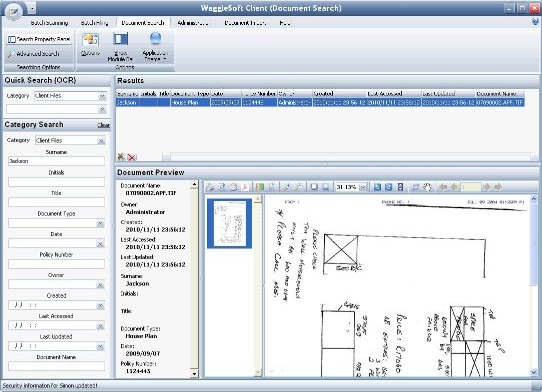This screenshot has height=392, width=542.
Task: Select the Document Search tab
Action: (143, 23)
